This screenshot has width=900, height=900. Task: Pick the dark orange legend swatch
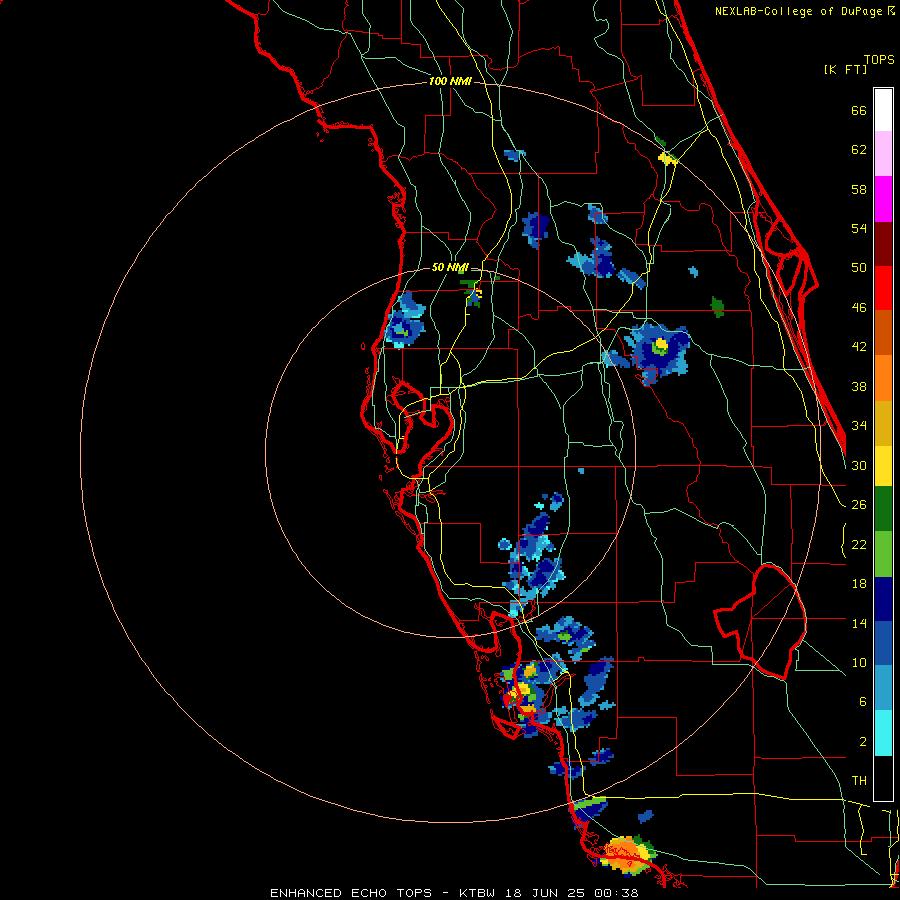(883, 332)
